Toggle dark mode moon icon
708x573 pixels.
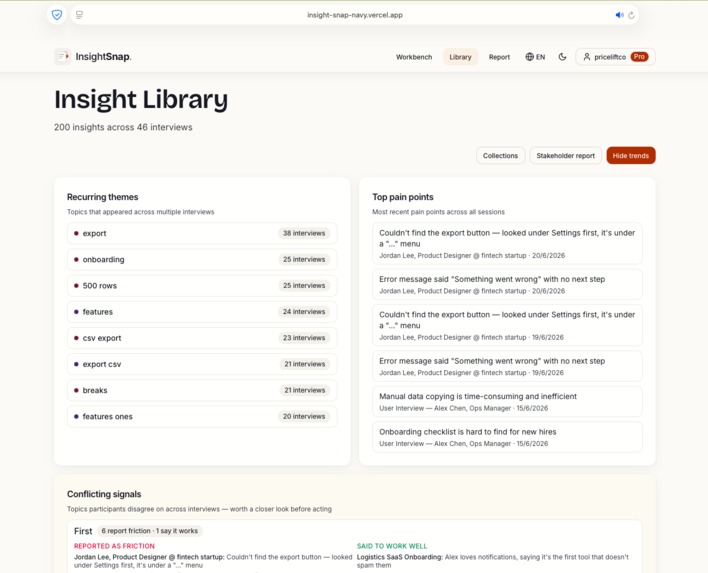pos(562,57)
